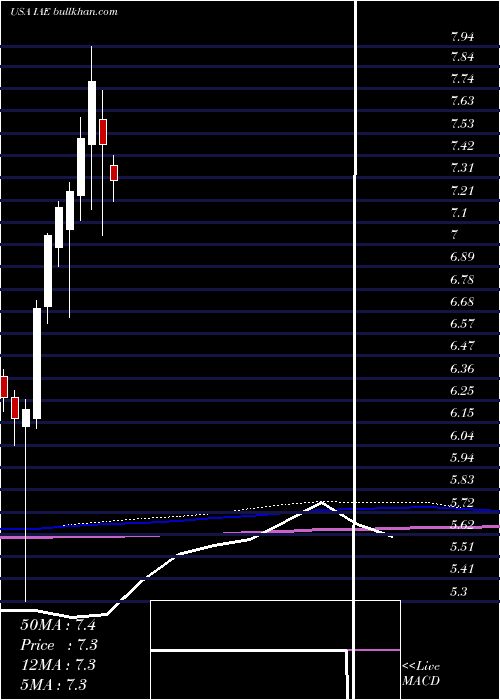
Task: Click the 5.51 price axis label
Action: [x=462, y=547]
